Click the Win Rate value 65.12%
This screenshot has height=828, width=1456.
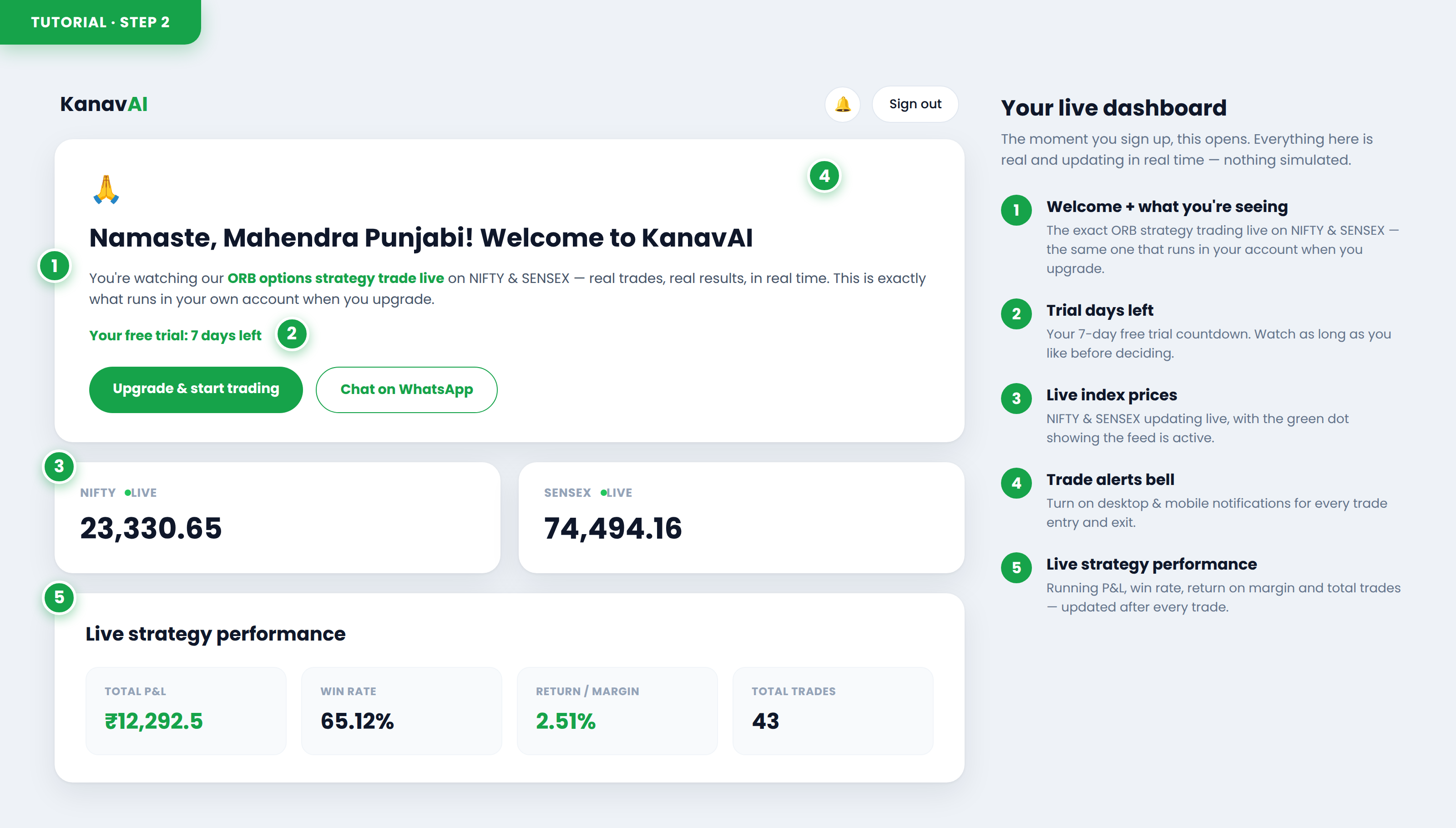(x=357, y=721)
